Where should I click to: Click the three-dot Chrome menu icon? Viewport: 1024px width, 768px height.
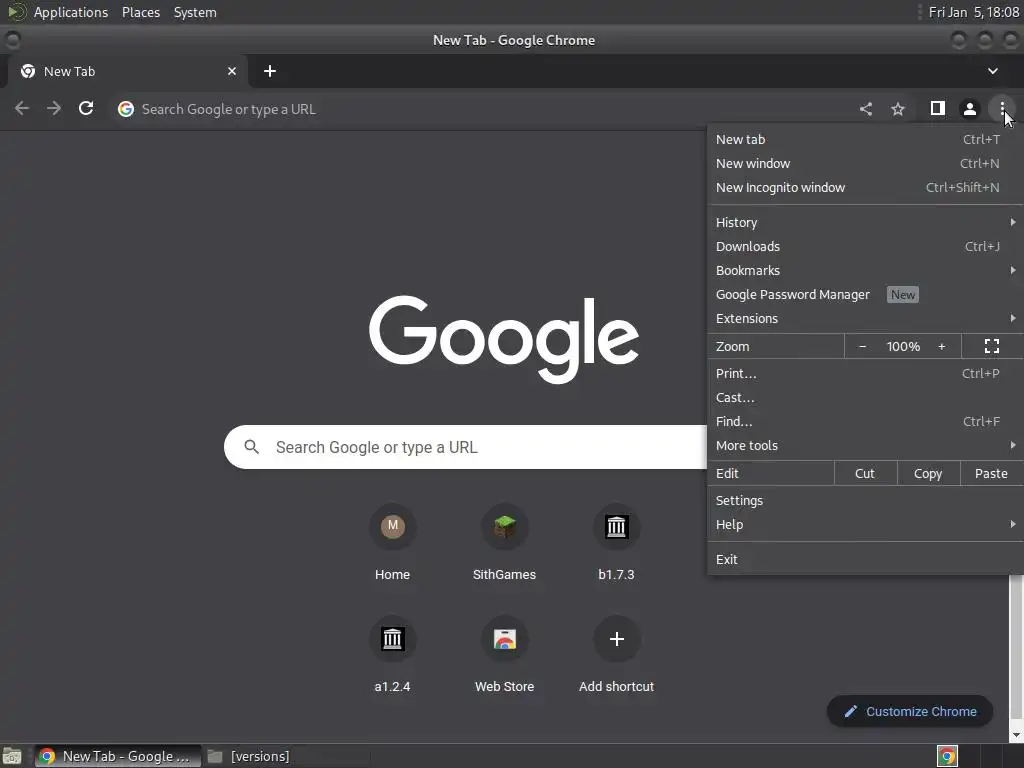click(1002, 109)
